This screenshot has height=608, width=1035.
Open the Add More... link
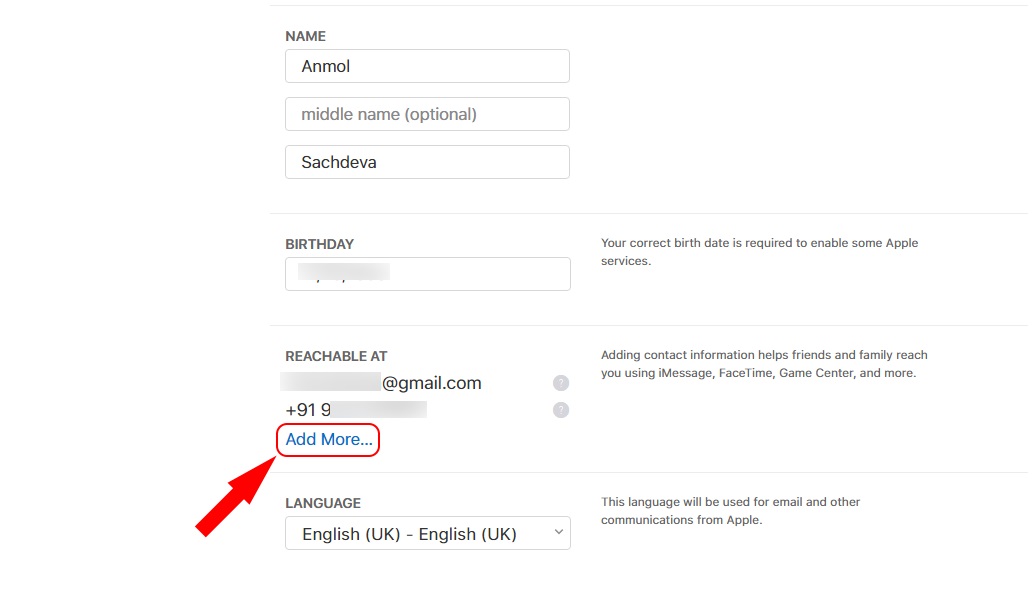tap(328, 439)
